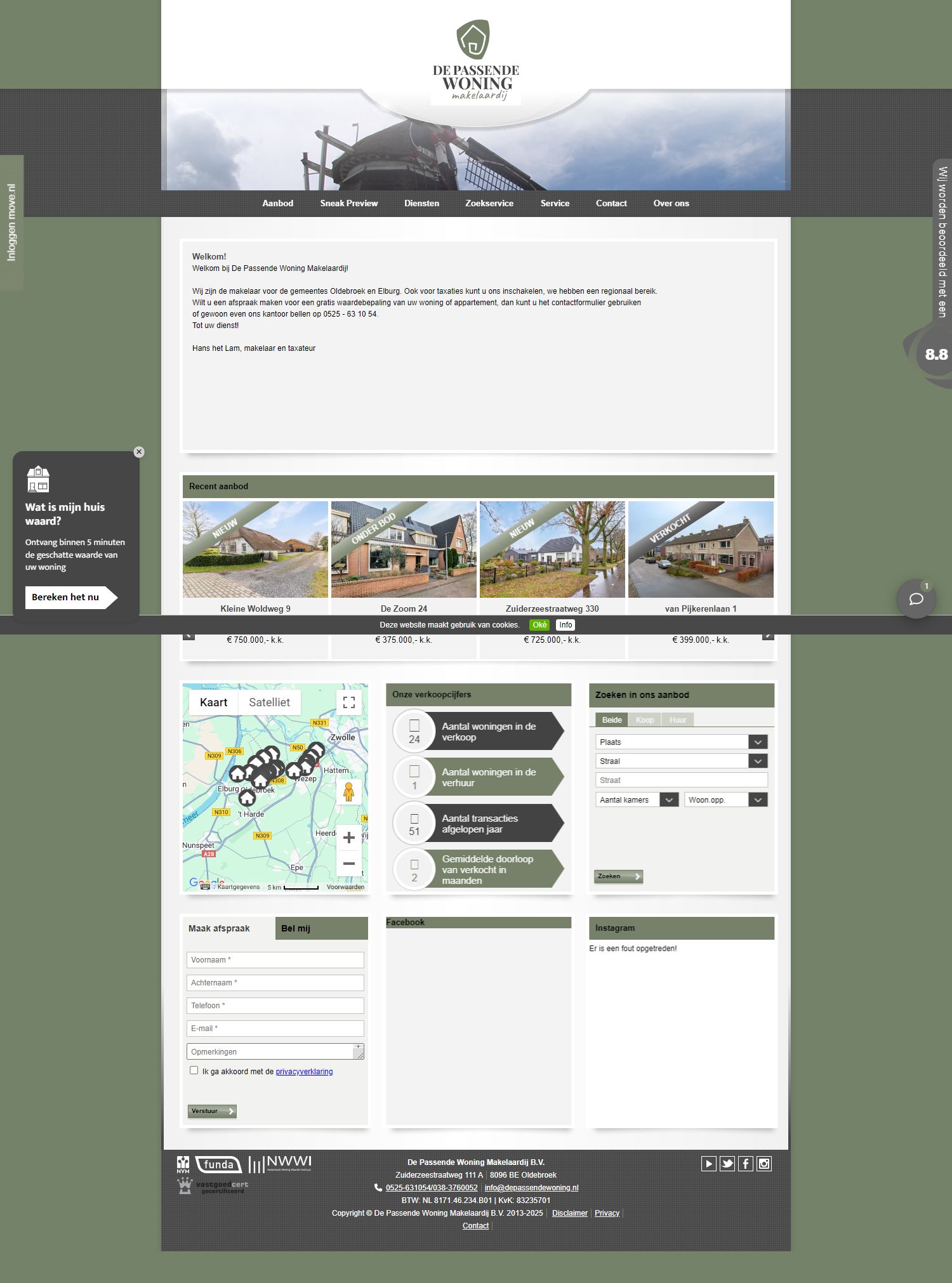Click the funda logo in footer
Viewport: 952px width, 1283px height.
(x=218, y=1164)
